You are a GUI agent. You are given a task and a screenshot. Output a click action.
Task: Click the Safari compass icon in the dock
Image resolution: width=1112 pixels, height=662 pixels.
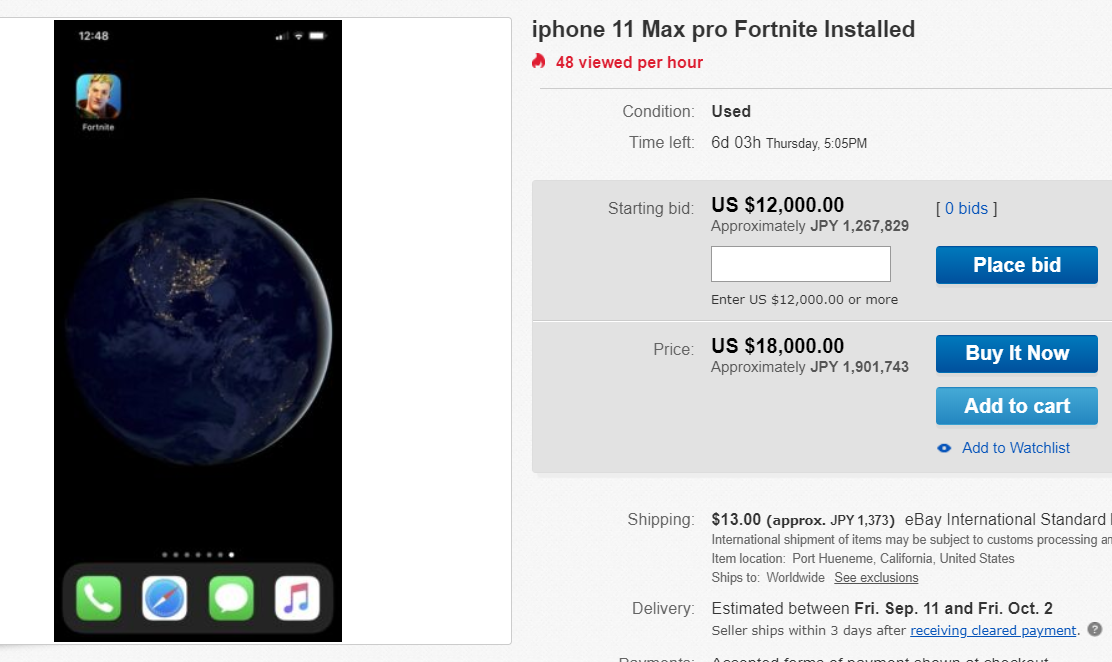coord(164,598)
